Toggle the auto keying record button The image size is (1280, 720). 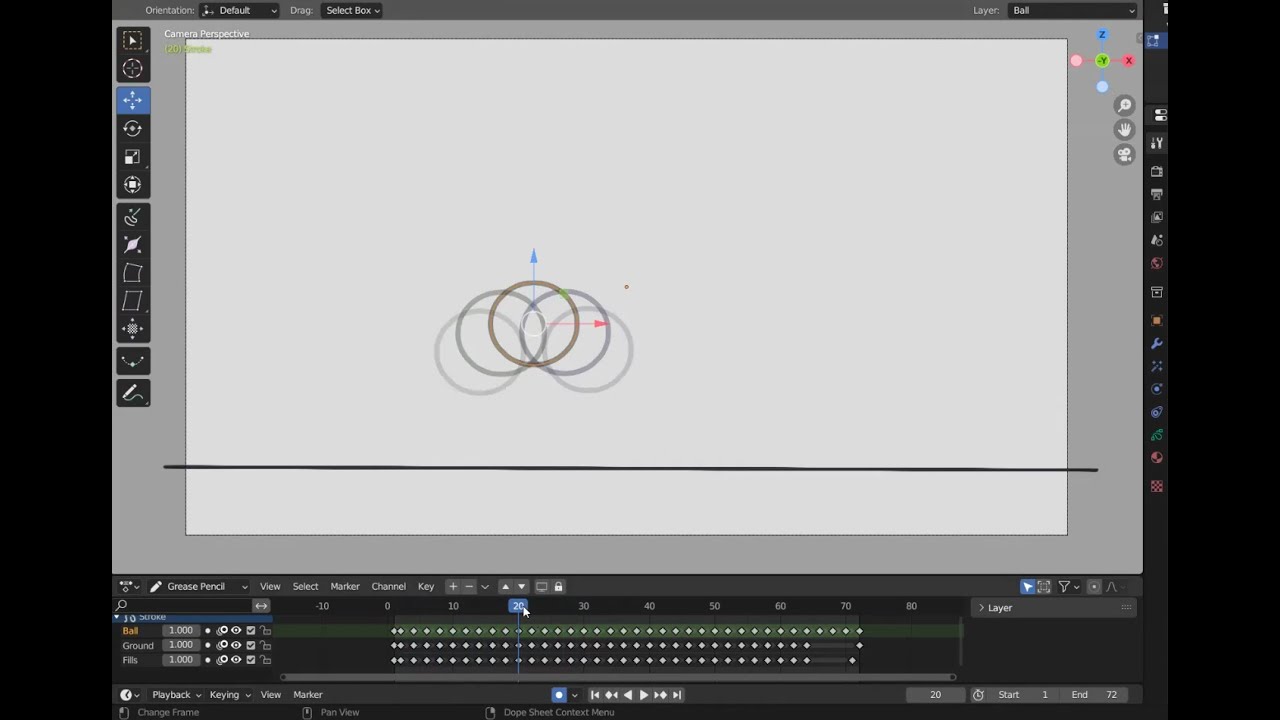pos(559,695)
